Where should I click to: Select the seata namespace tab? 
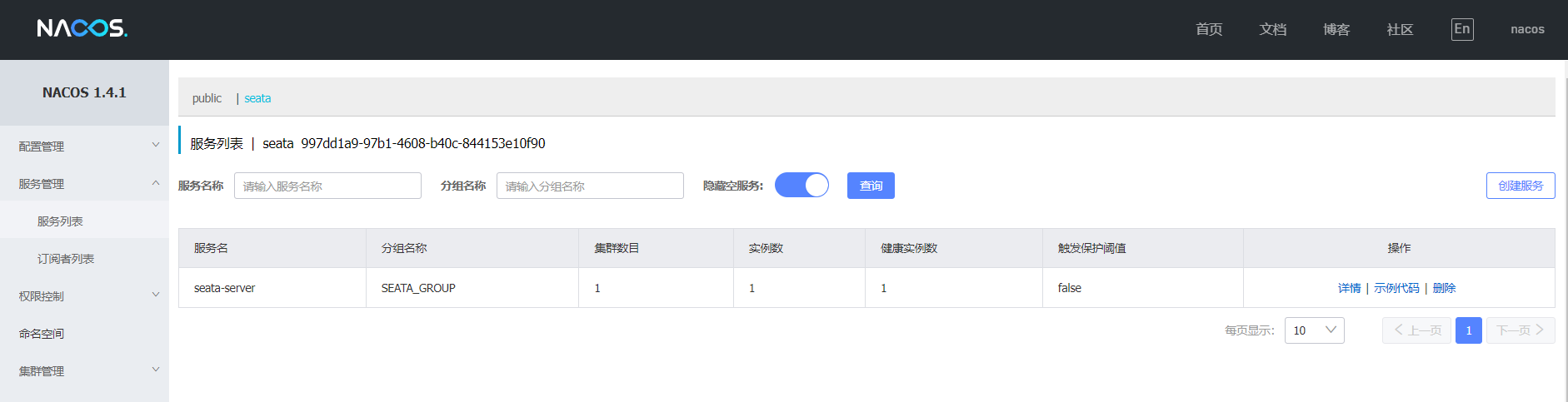(x=257, y=98)
